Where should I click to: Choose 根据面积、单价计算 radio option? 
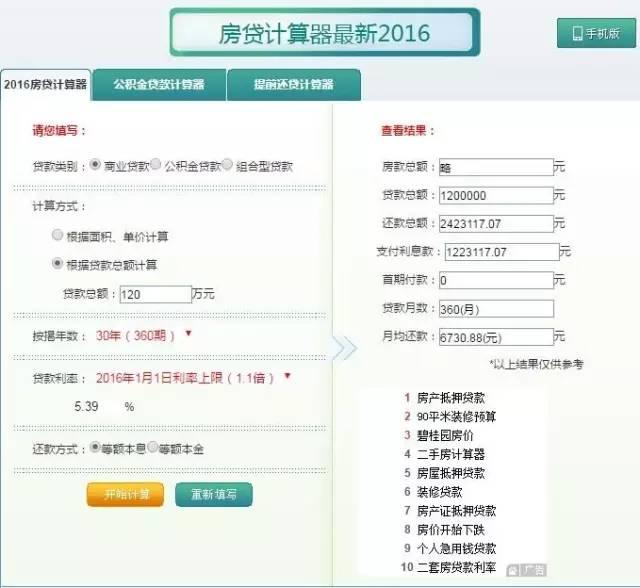(58, 235)
